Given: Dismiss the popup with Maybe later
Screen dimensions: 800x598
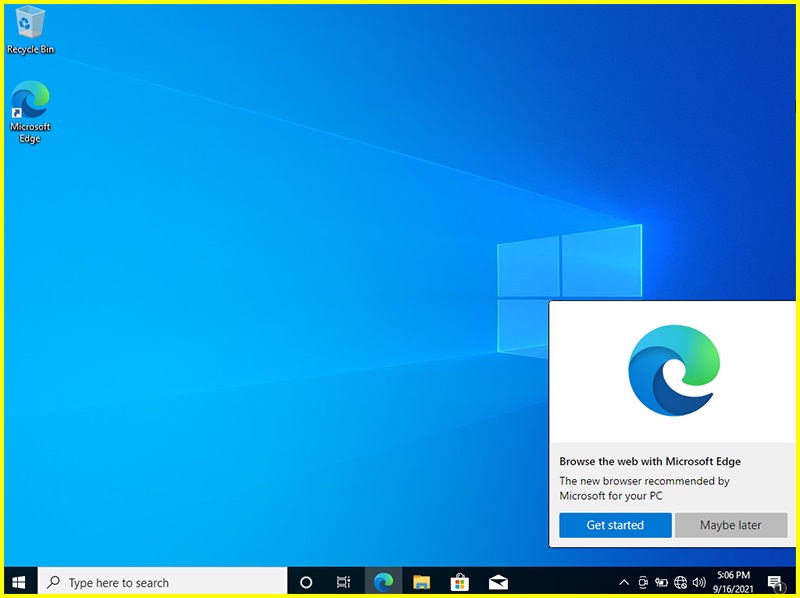Looking at the screenshot, I should pos(731,525).
